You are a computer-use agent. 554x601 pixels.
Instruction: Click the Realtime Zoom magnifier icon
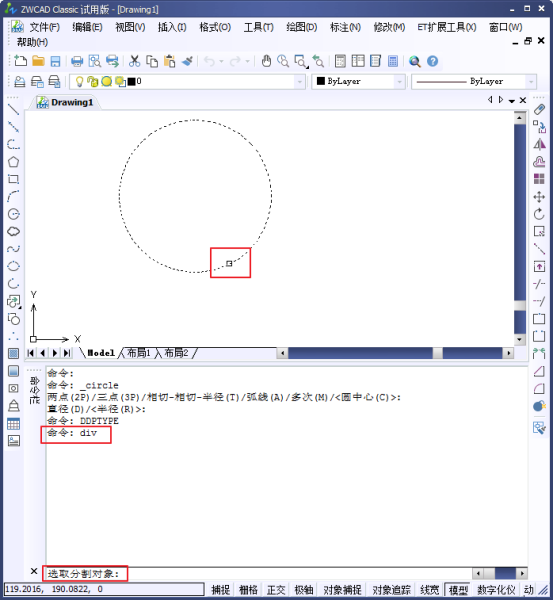click(283, 61)
